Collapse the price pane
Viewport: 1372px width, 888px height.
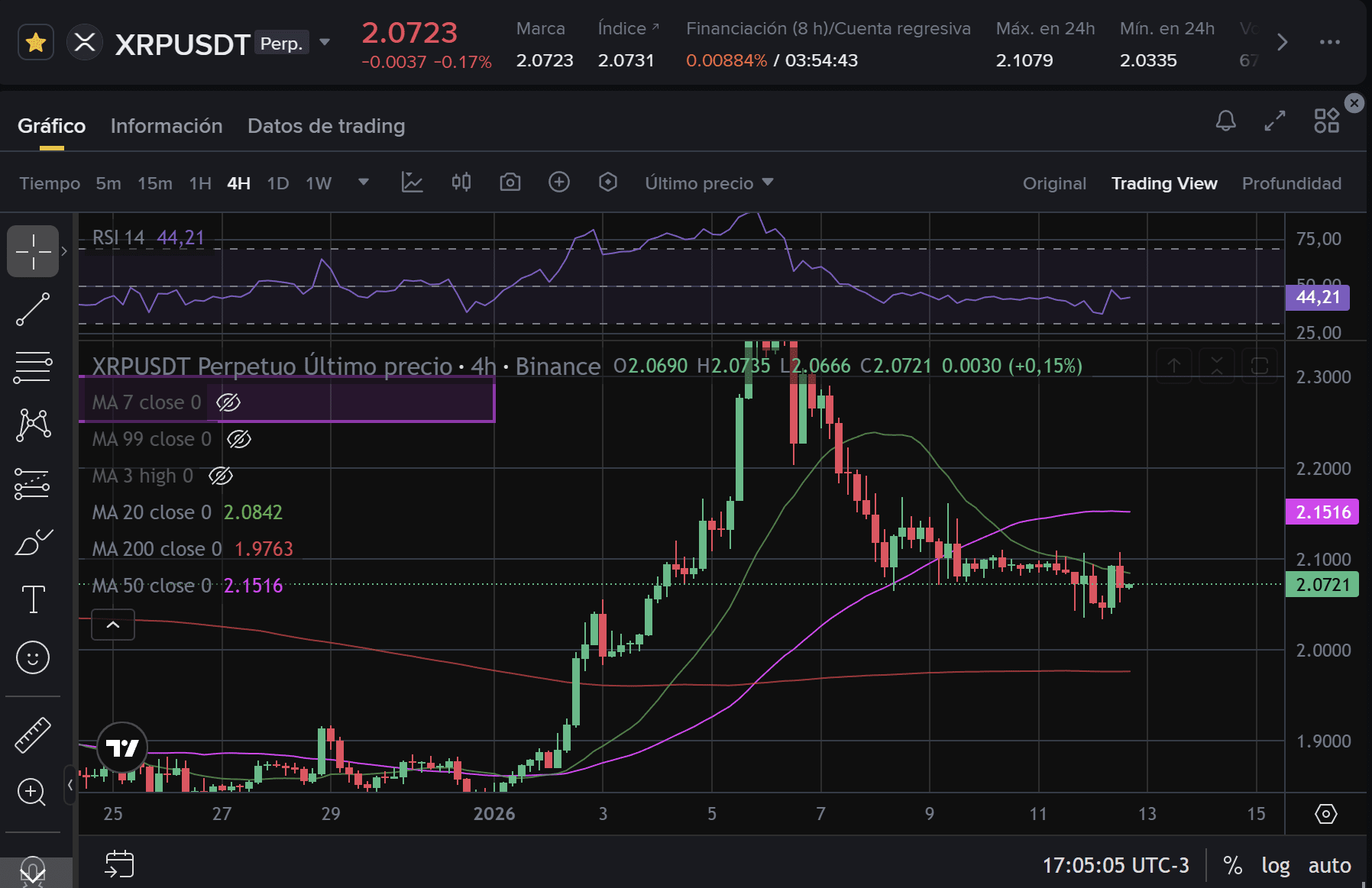click(1217, 366)
